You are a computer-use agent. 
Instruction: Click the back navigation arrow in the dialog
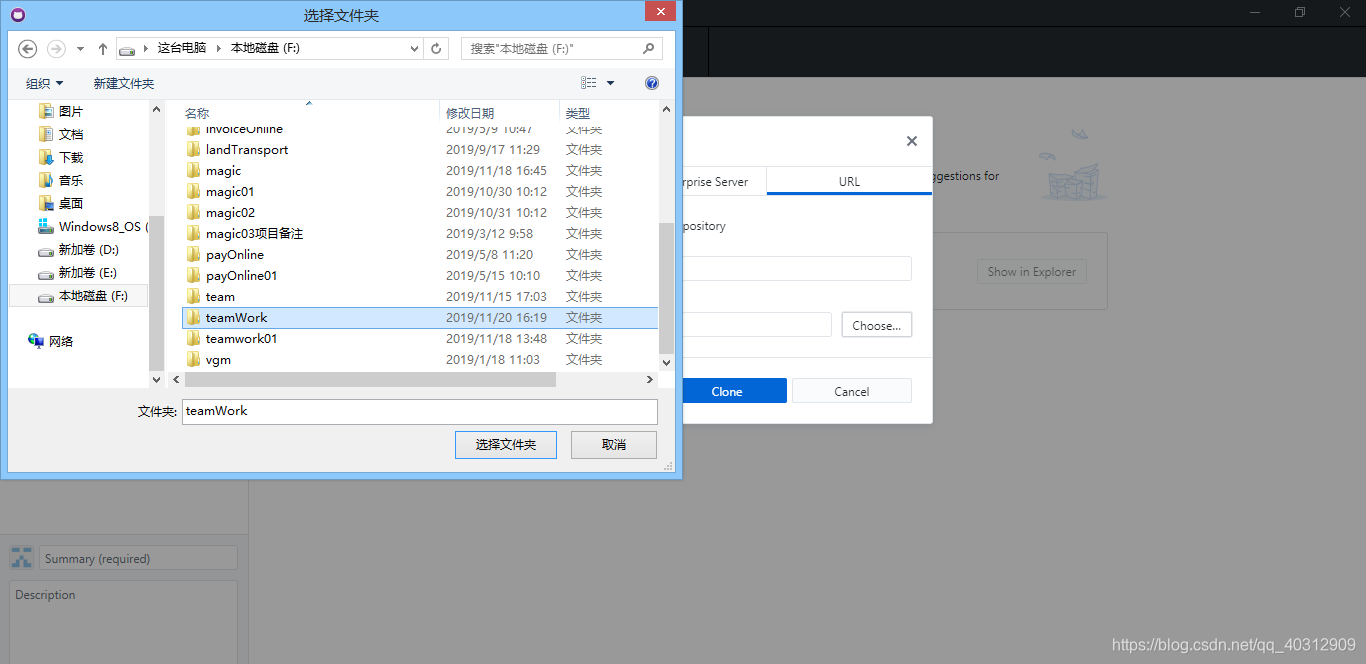tap(27, 48)
